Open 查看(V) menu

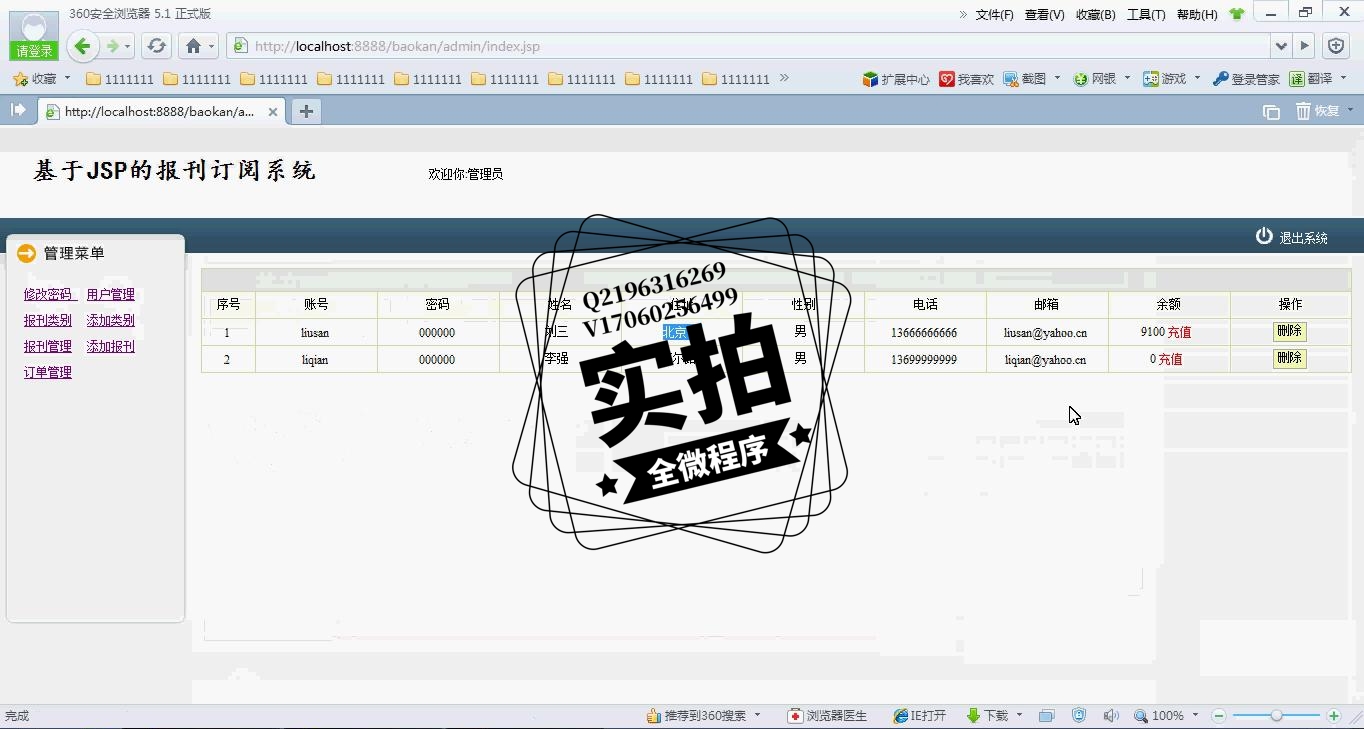1044,14
